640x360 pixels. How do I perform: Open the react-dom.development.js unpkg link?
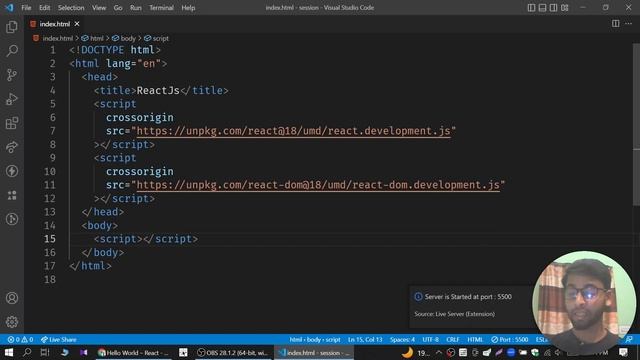click(318, 185)
